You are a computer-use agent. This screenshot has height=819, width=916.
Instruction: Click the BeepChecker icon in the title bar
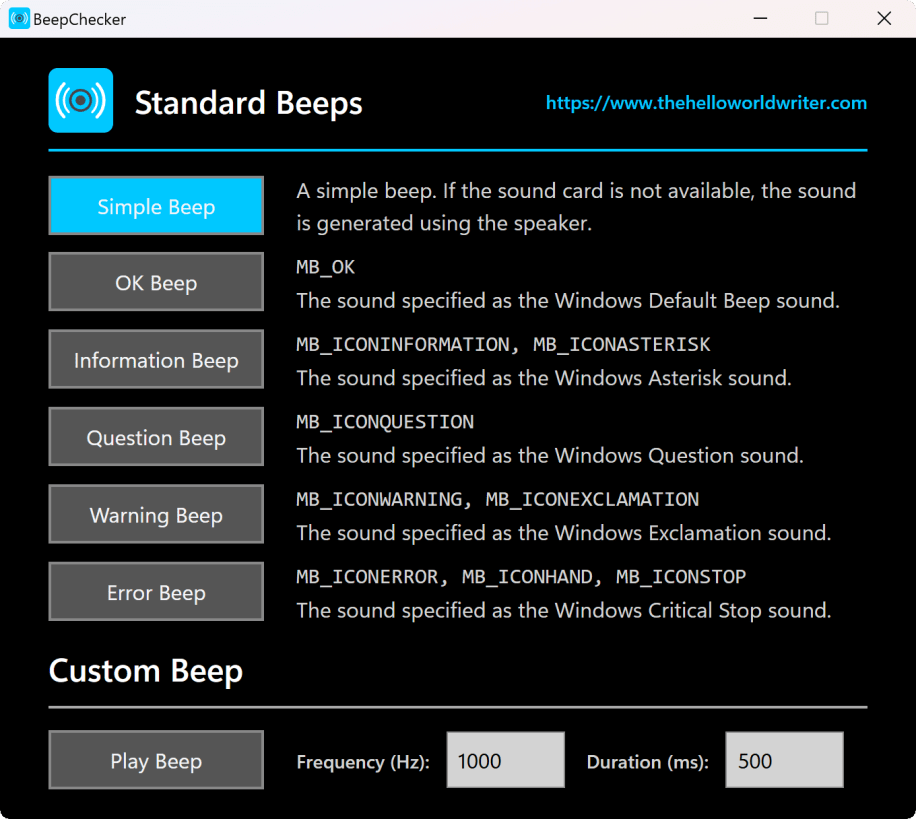[x=19, y=19]
